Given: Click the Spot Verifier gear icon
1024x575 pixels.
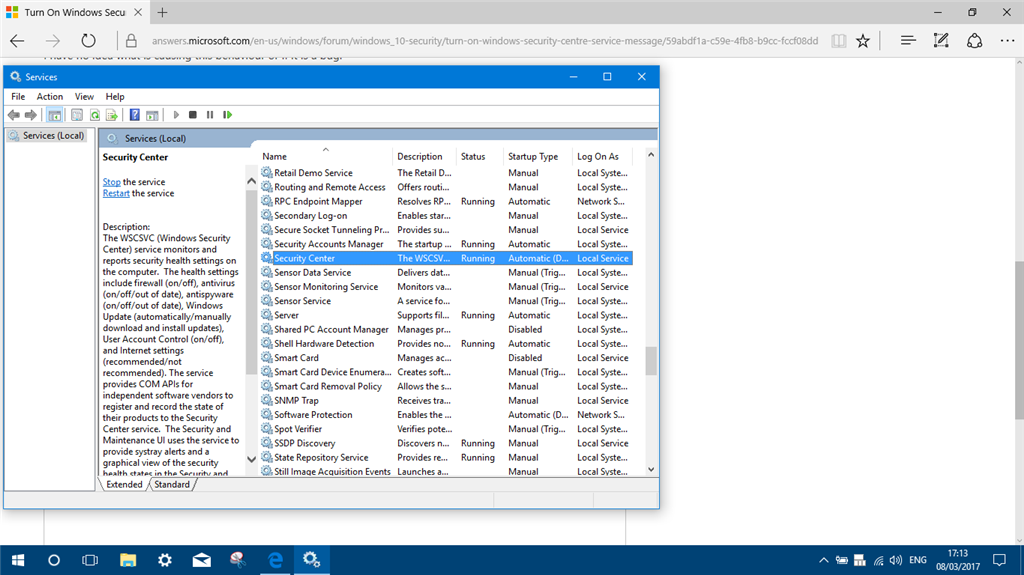Looking at the screenshot, I should 266,429.
